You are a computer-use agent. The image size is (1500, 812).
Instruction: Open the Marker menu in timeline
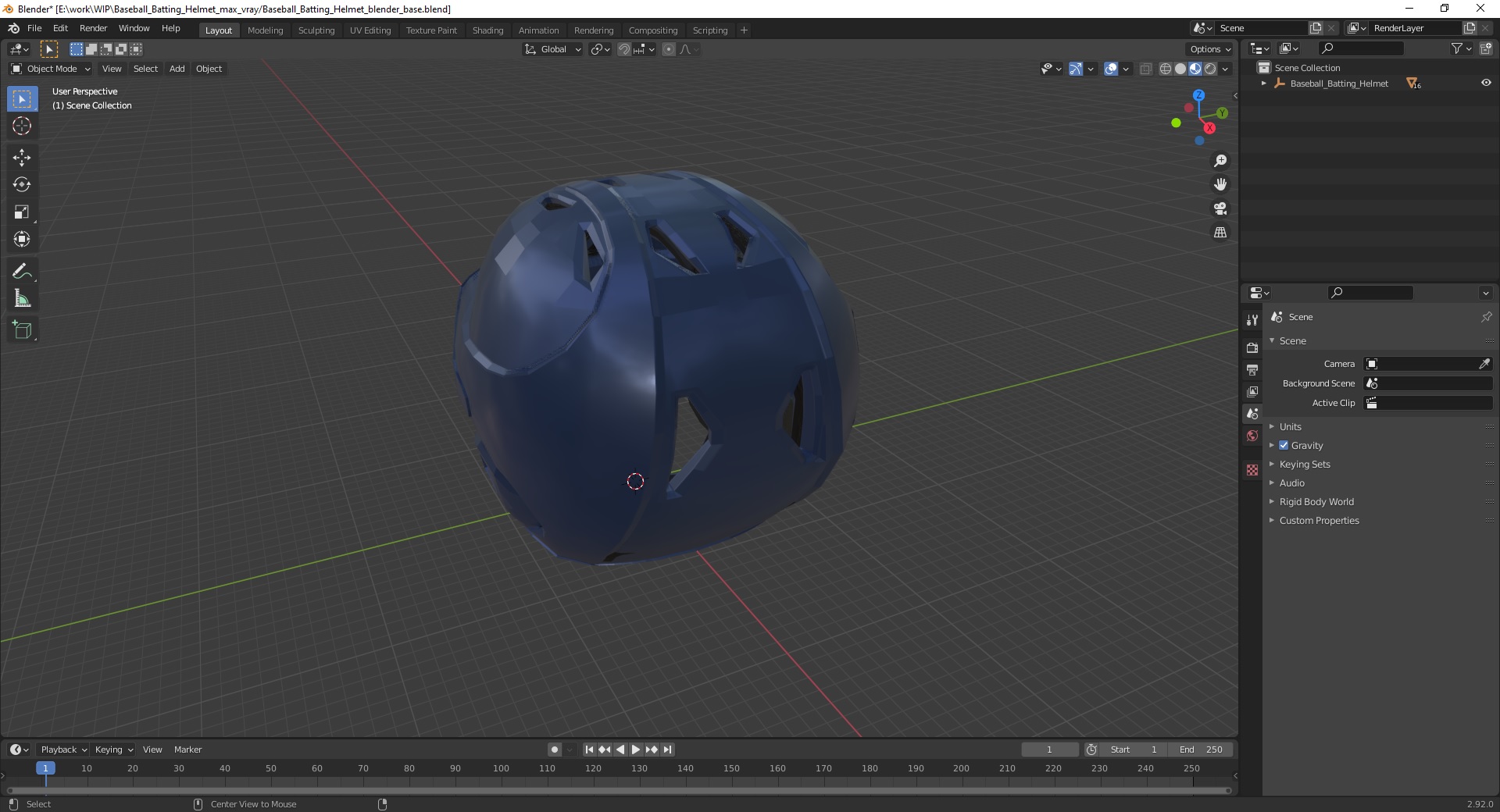pyautogui.click(x=187, y=750)
